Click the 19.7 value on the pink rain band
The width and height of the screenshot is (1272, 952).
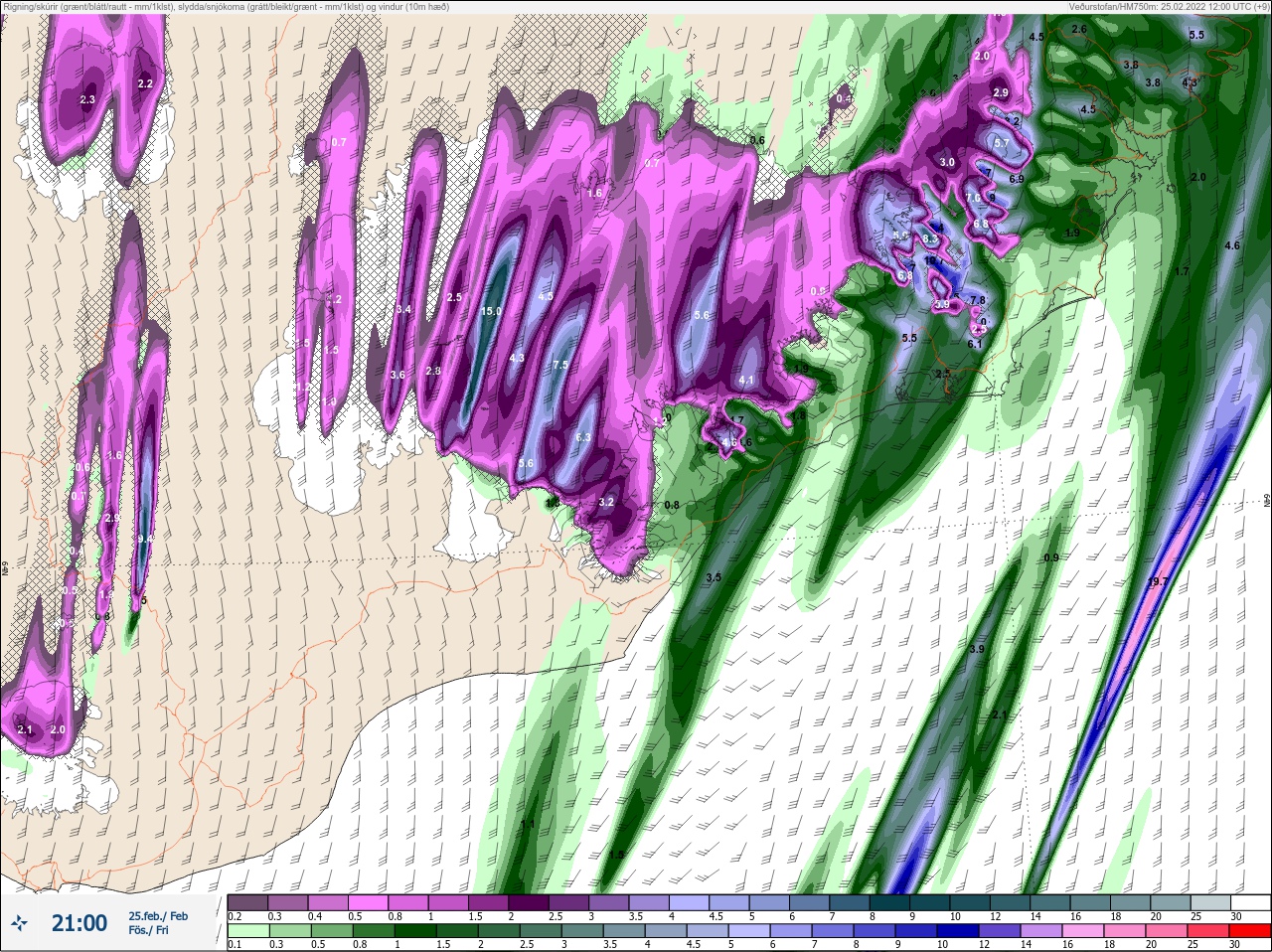[x=1157, y=581]
